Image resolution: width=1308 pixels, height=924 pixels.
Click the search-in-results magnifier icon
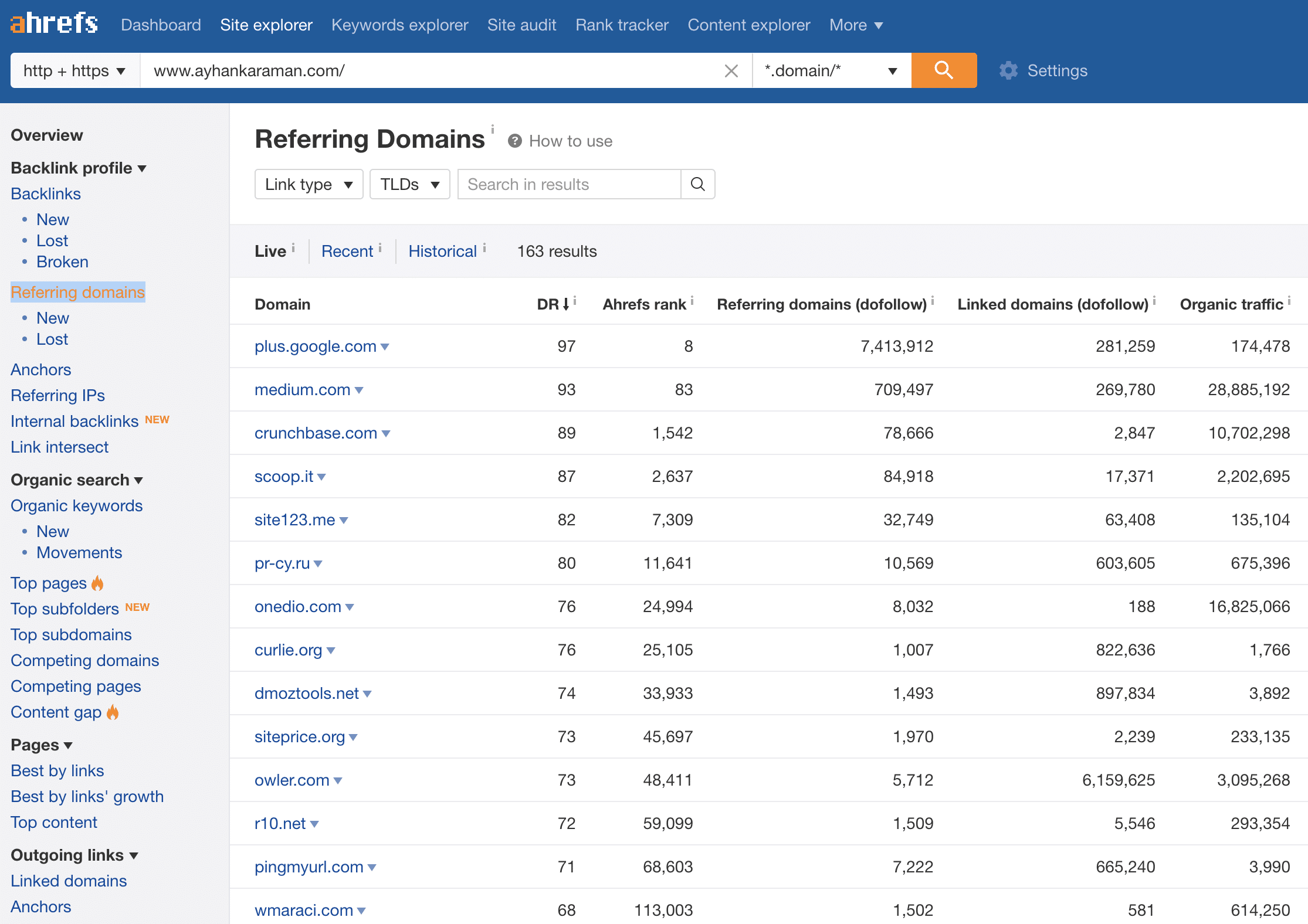click(697, 184)
